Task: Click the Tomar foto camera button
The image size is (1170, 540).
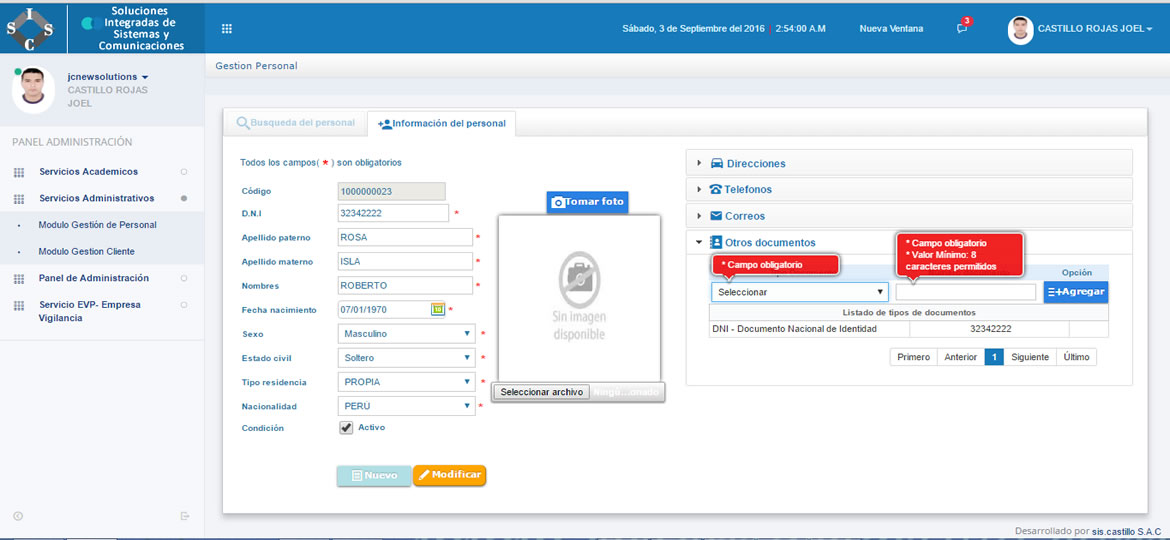Action: pyautogui.click(x=588, y=202)
